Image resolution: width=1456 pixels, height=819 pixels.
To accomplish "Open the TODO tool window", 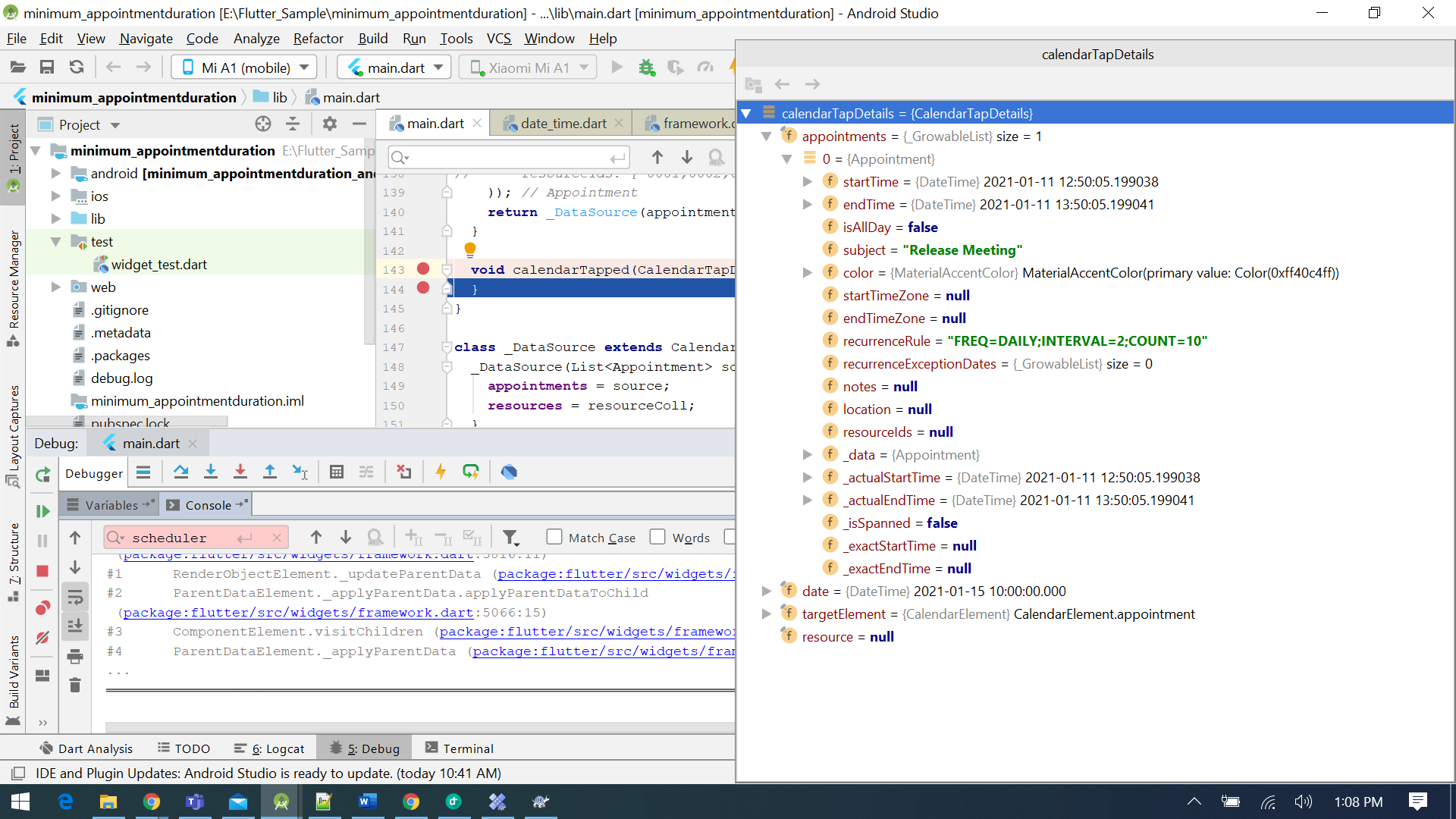I will 184,748.
